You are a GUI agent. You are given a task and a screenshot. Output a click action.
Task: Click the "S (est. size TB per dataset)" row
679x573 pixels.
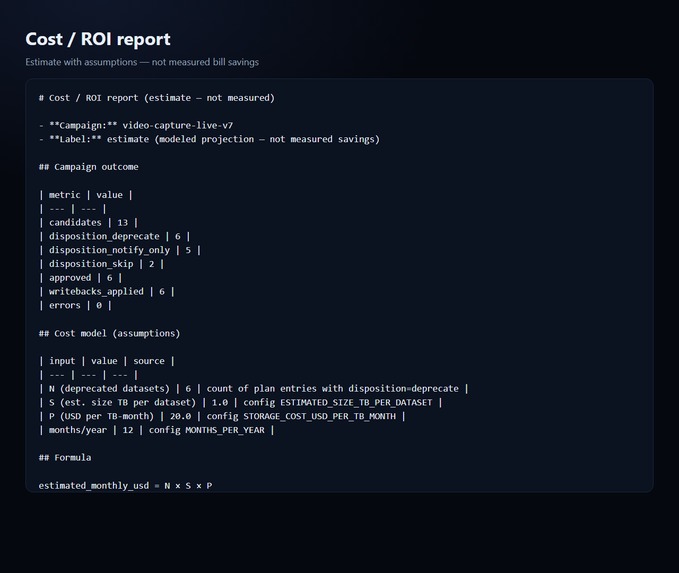(x=241, y=403)
